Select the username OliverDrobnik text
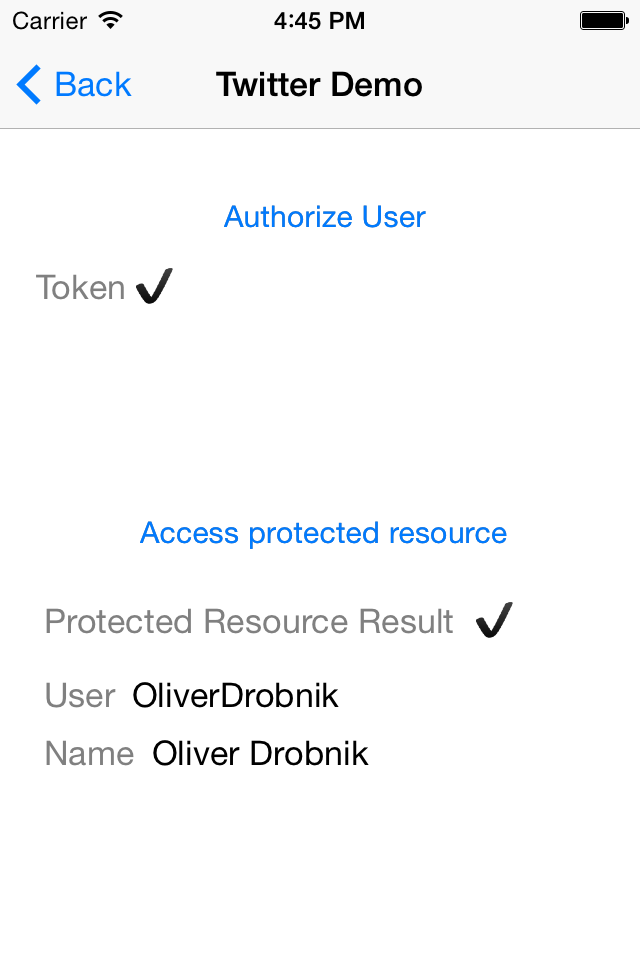This screenshot has height=960, width=640. pyautogui.click(x=235, y=695)
